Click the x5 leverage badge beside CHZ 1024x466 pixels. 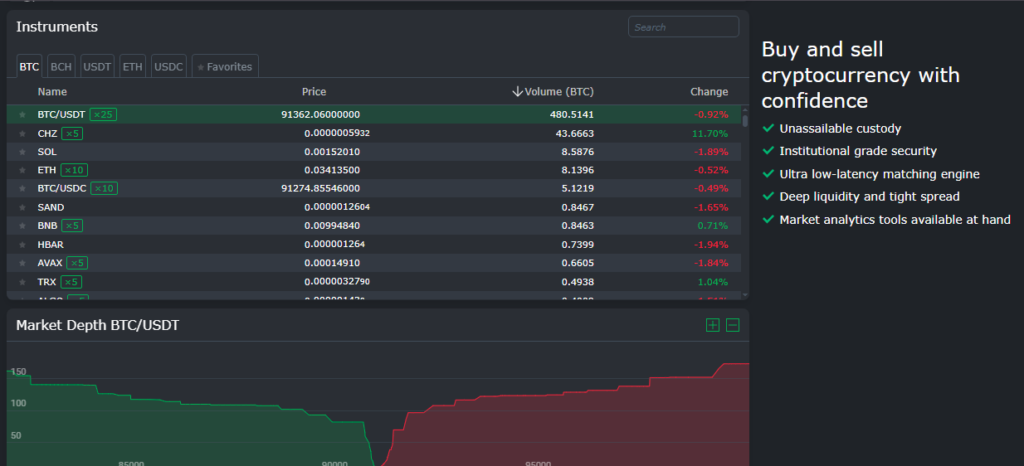coord(72,133)
